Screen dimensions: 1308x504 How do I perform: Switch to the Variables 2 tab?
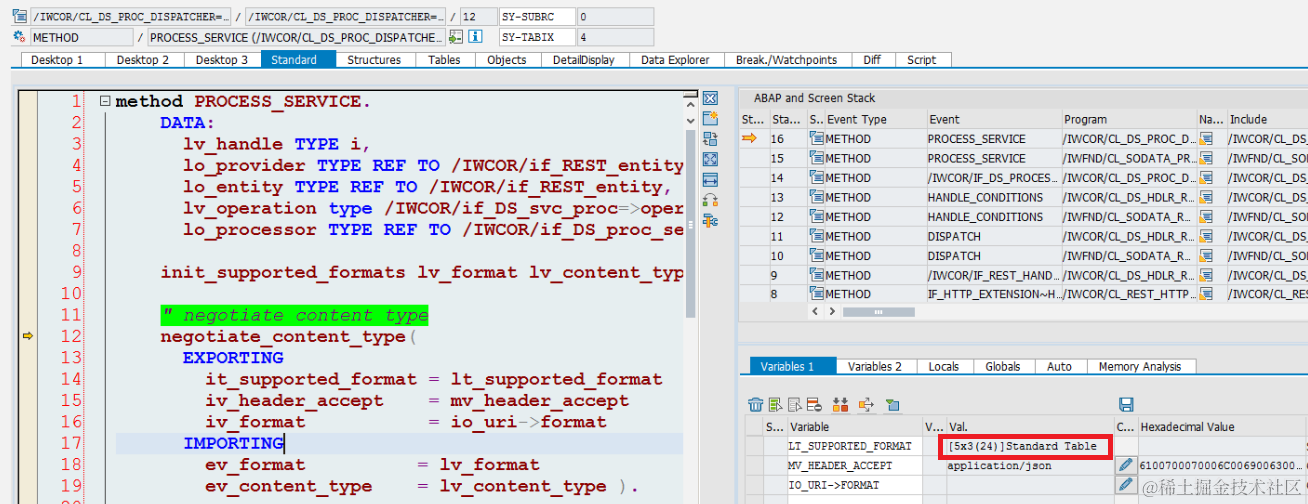875,367
